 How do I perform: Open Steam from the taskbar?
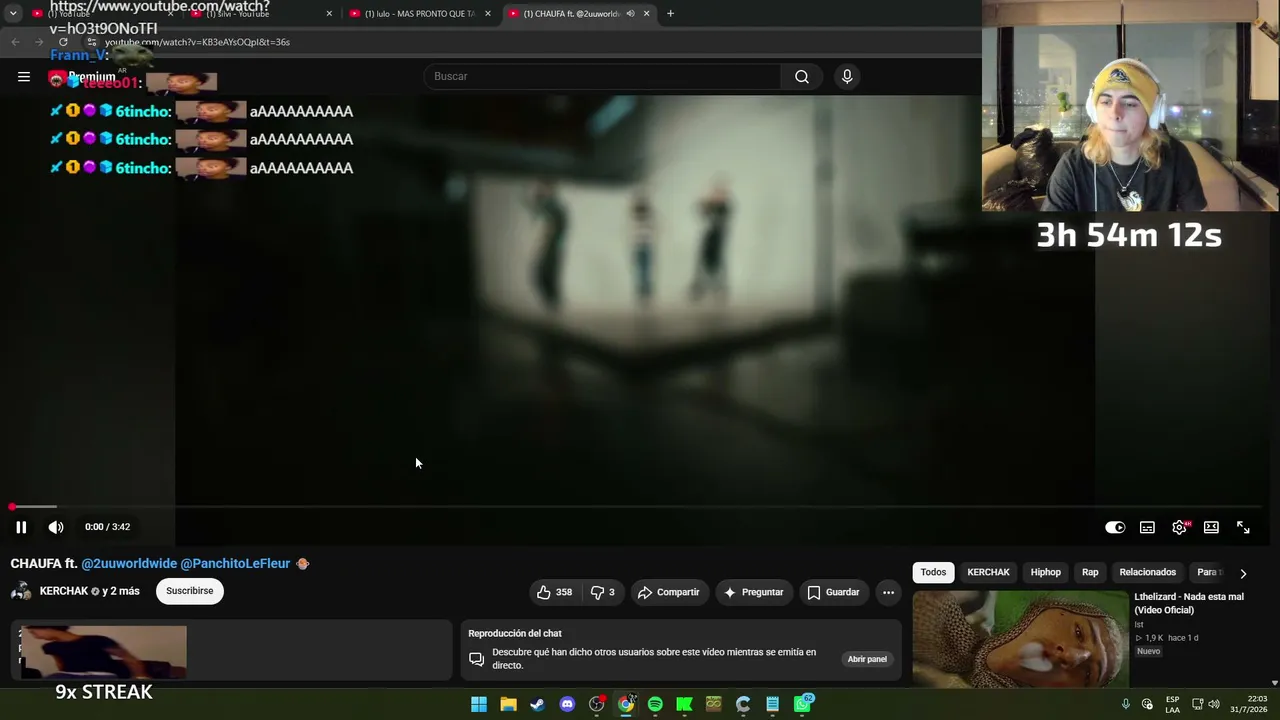(538, 704)
